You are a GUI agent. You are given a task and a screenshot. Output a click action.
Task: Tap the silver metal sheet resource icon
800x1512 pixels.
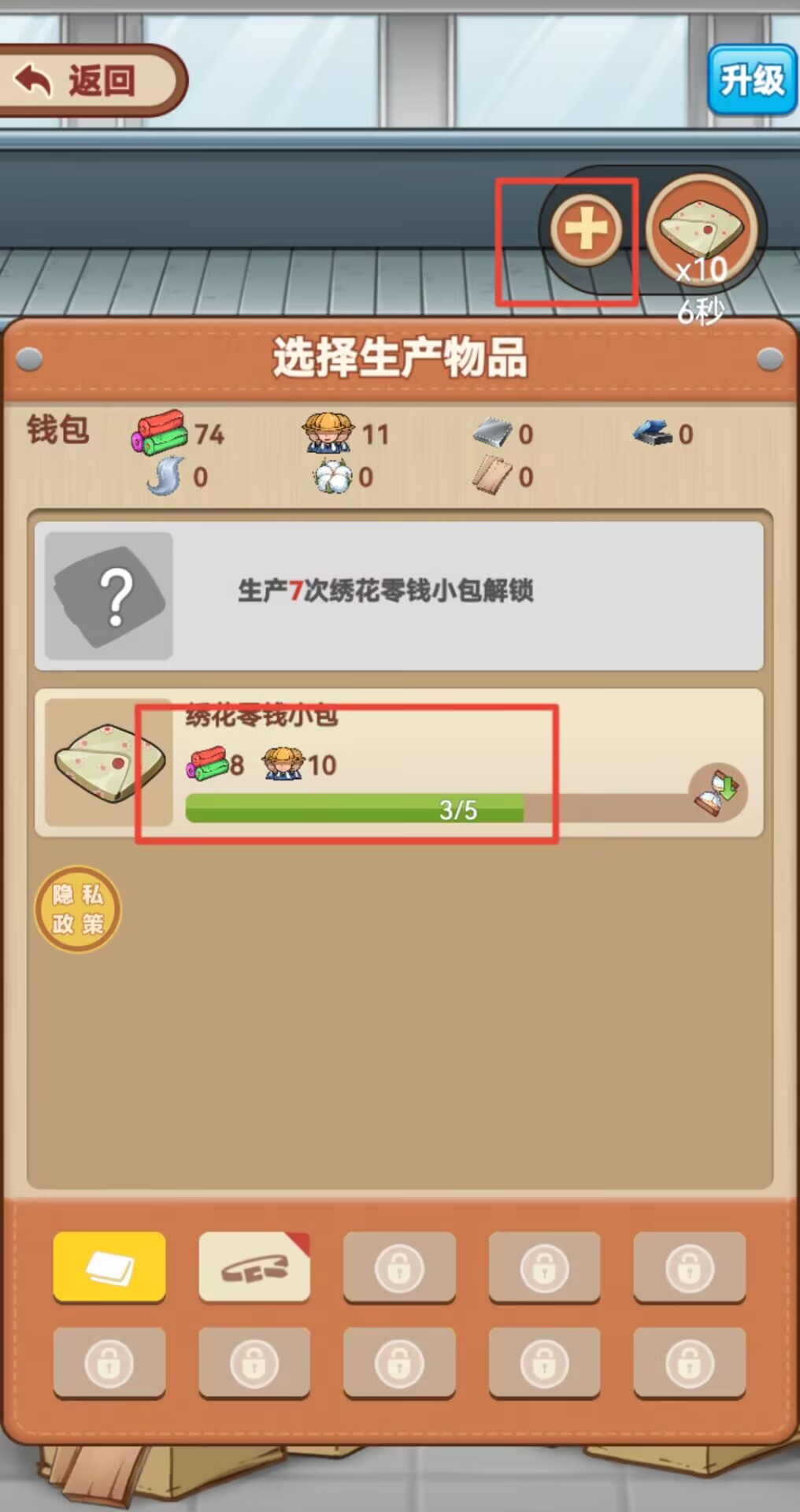click(x=492, y=432)
